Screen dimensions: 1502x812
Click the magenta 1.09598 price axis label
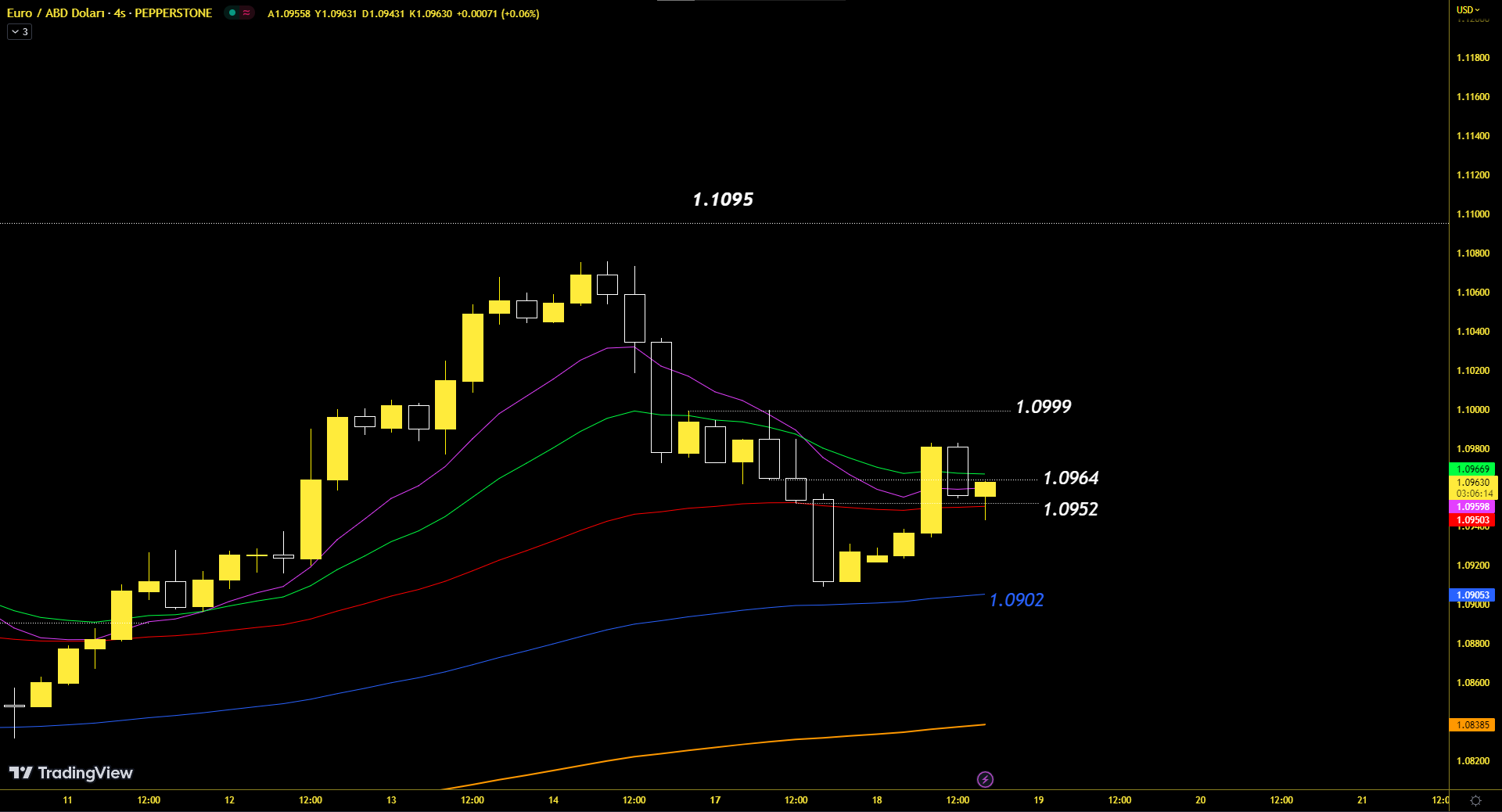pos(1472,507)
